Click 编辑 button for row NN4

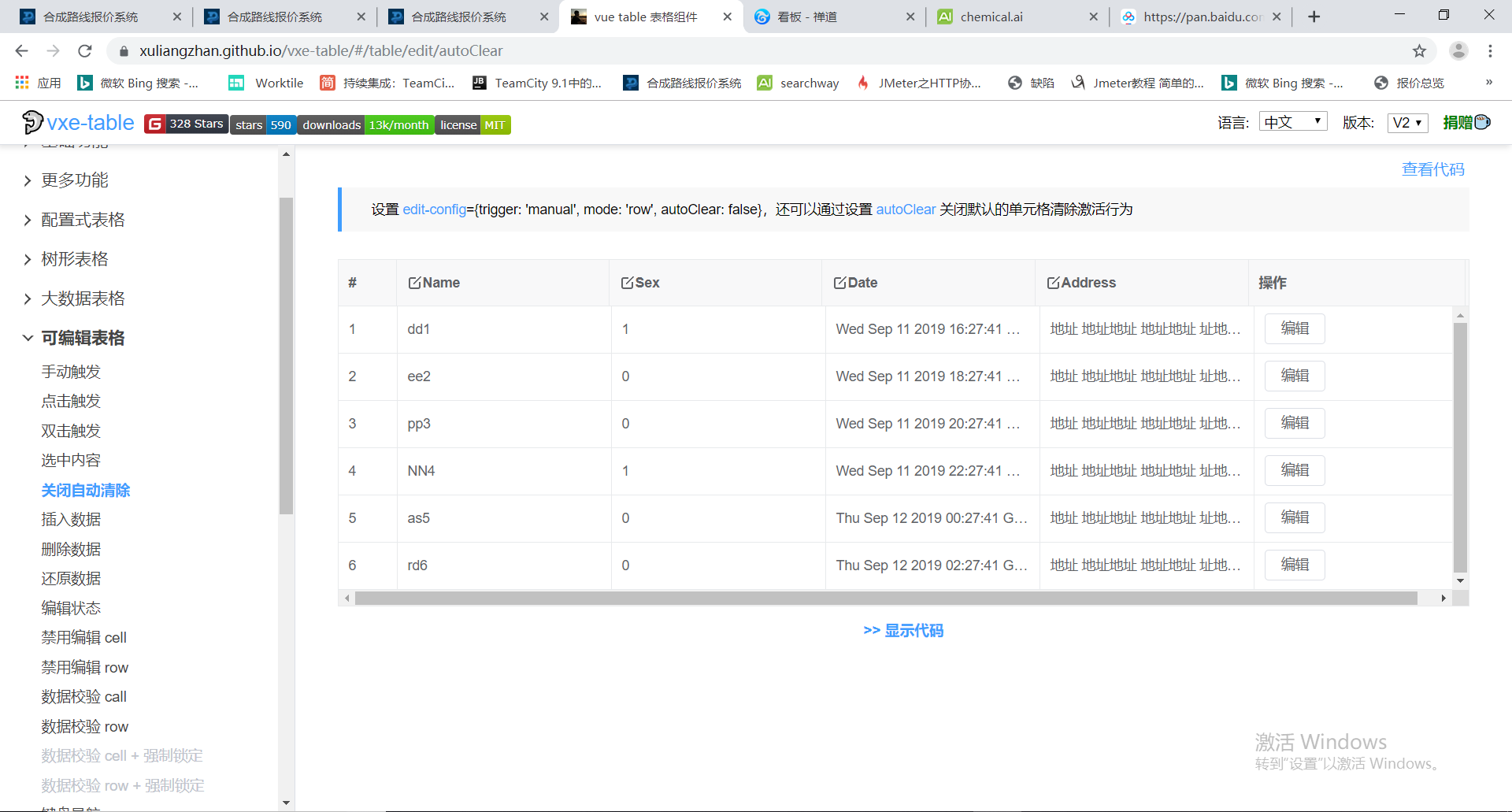(x=1295, y=471)
